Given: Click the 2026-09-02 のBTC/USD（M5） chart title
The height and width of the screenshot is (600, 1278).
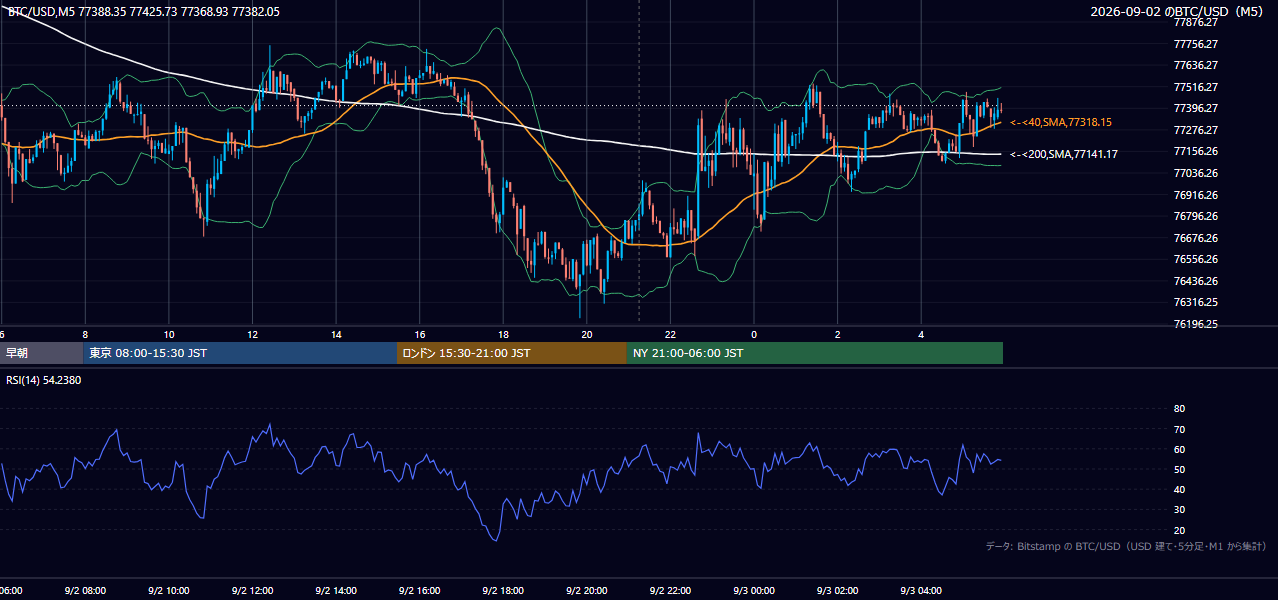Looking at the screenshot, I should tap(1179, 11).
